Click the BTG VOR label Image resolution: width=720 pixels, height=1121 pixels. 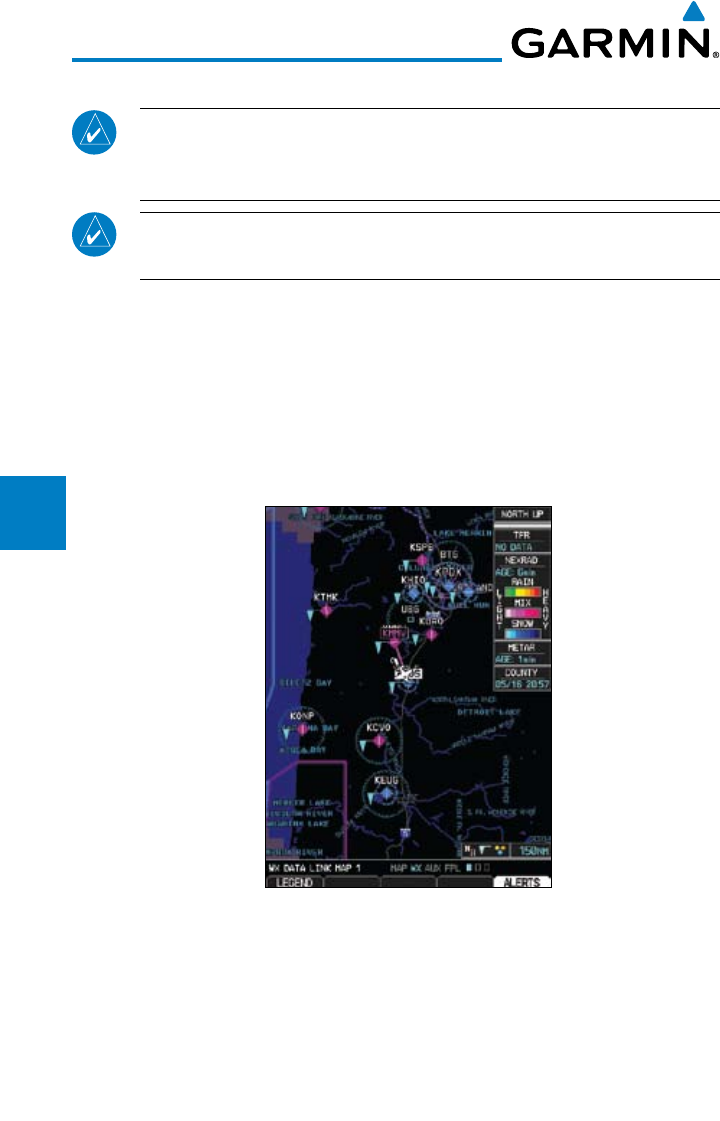pos(448,555)
